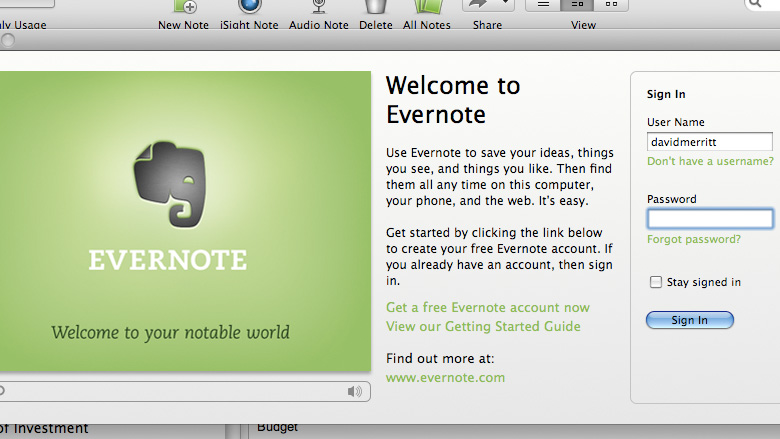780x439 pixels.
Task: Click the Sign In button
Action: [689, 320]
